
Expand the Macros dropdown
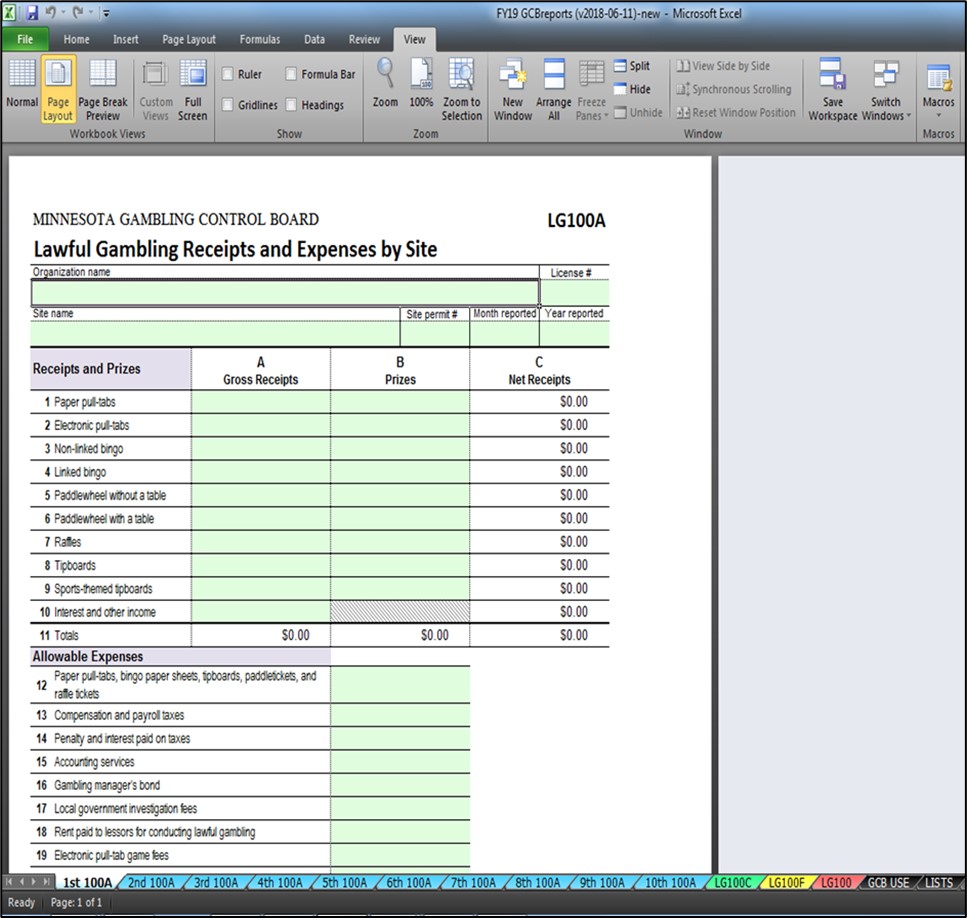939,110
